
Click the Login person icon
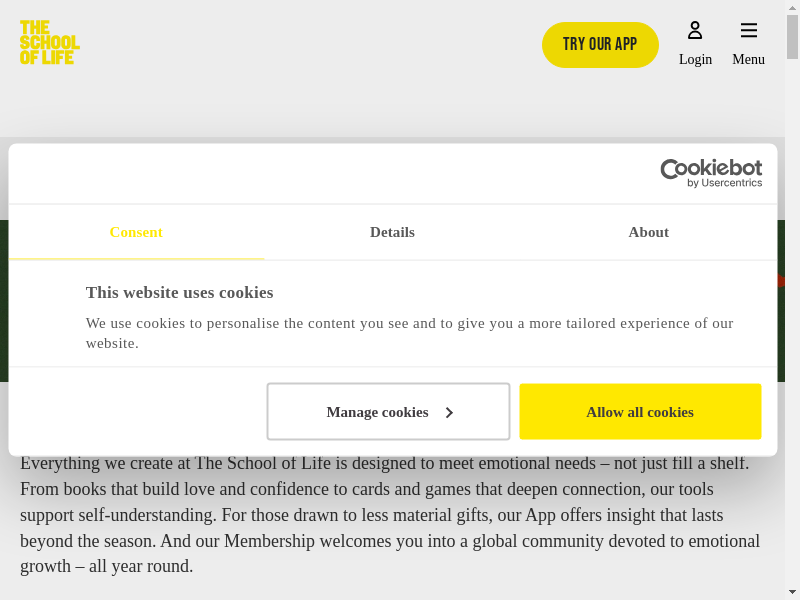(695, 30)
